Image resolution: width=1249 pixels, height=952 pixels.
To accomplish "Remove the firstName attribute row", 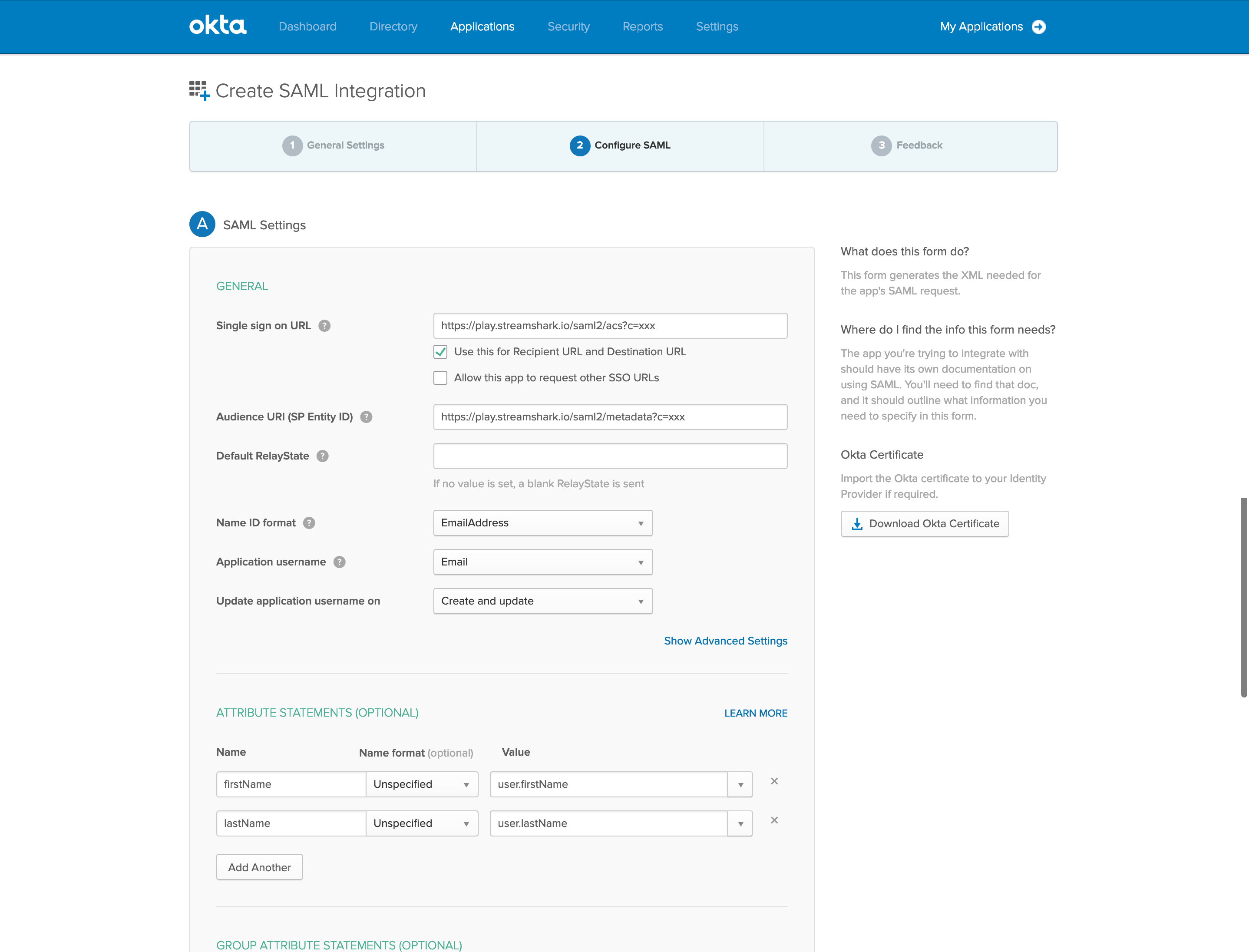I will [774, 781].
